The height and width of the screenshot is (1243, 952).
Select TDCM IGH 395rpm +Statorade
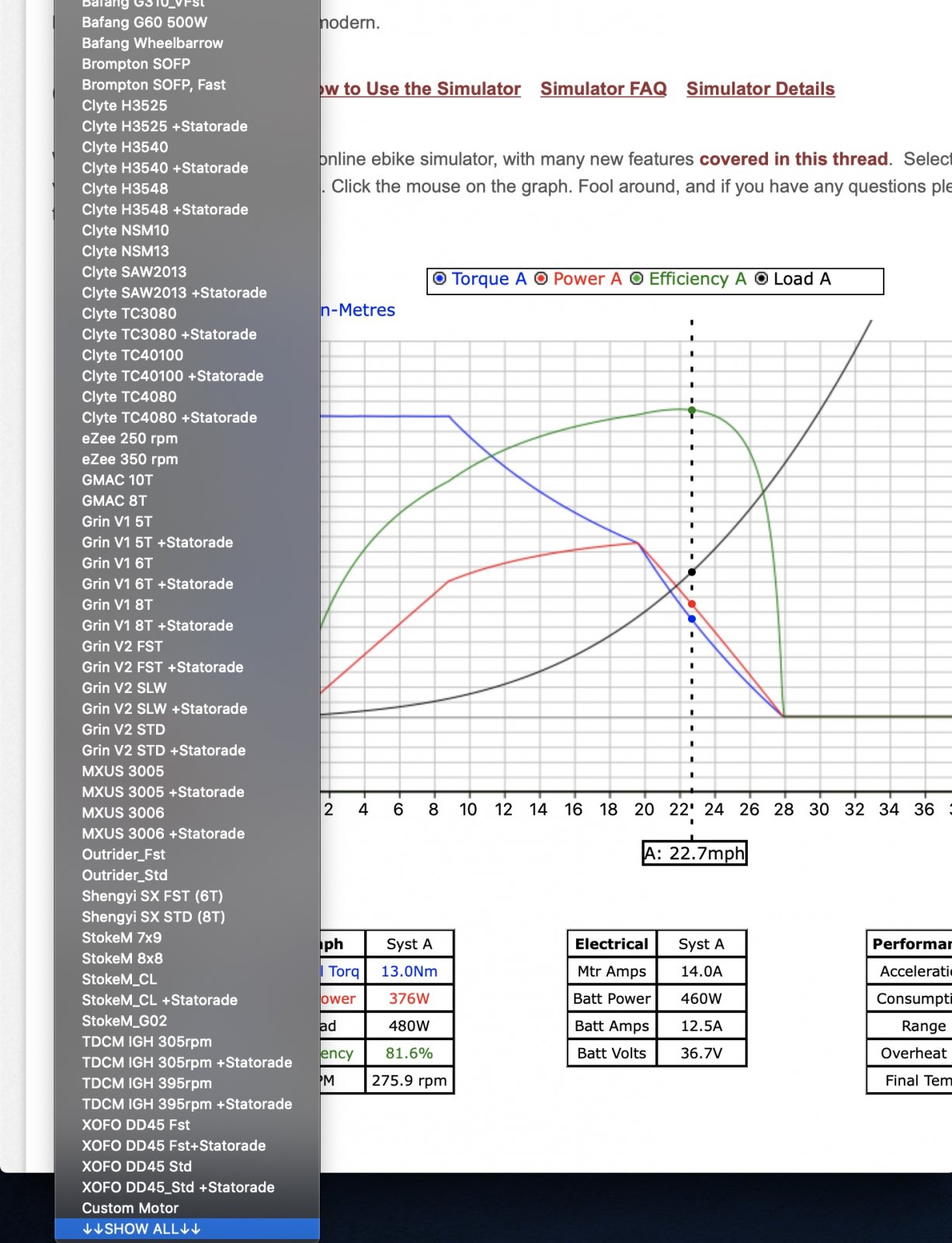point(187,1104)
